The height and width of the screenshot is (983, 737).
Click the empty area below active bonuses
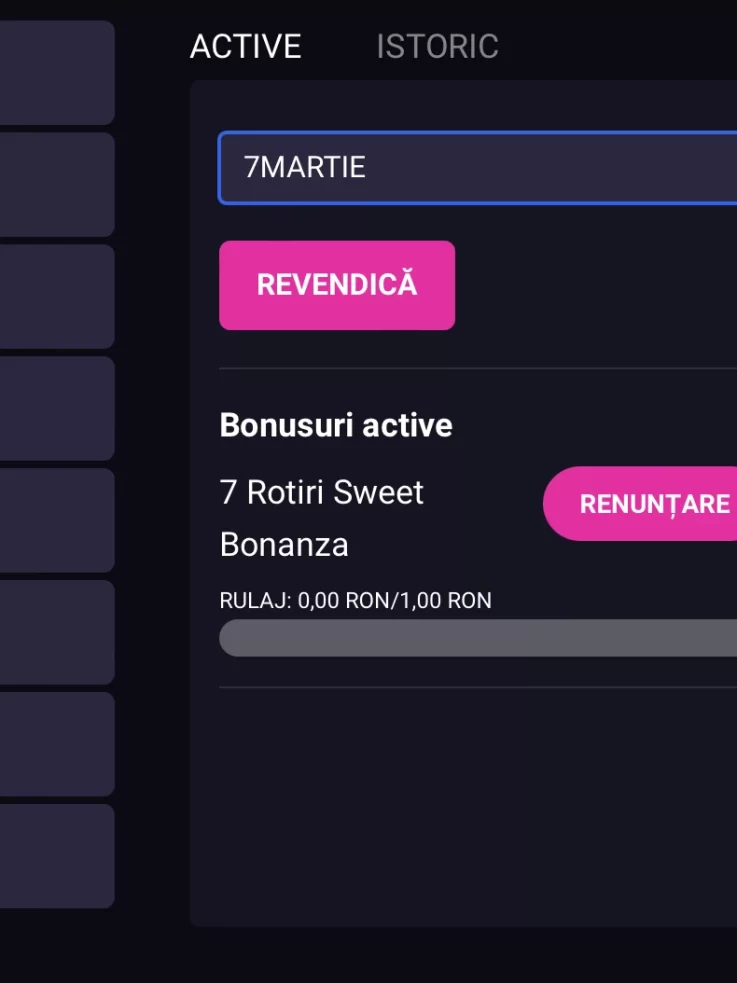[x=464, y=806]
